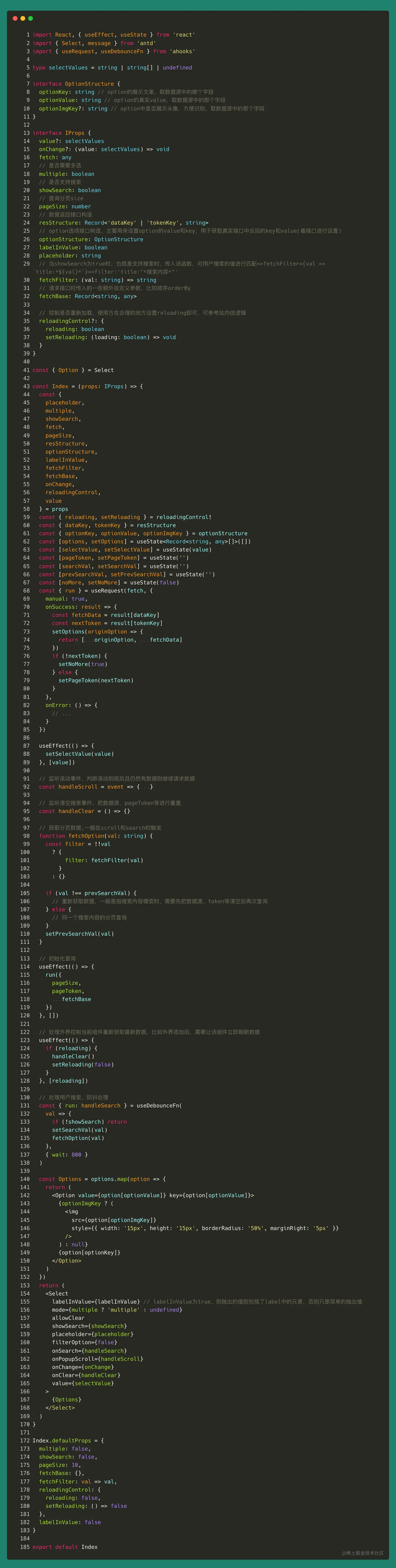Select the 'manual: true,' line
This screenshot has height=1568, width=396.
click(66, 599)
